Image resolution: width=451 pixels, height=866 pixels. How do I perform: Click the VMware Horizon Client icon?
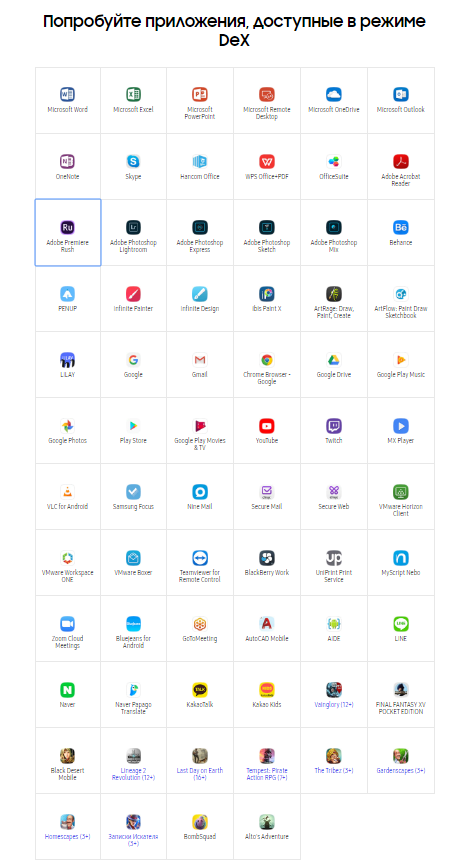coord(401,492)
